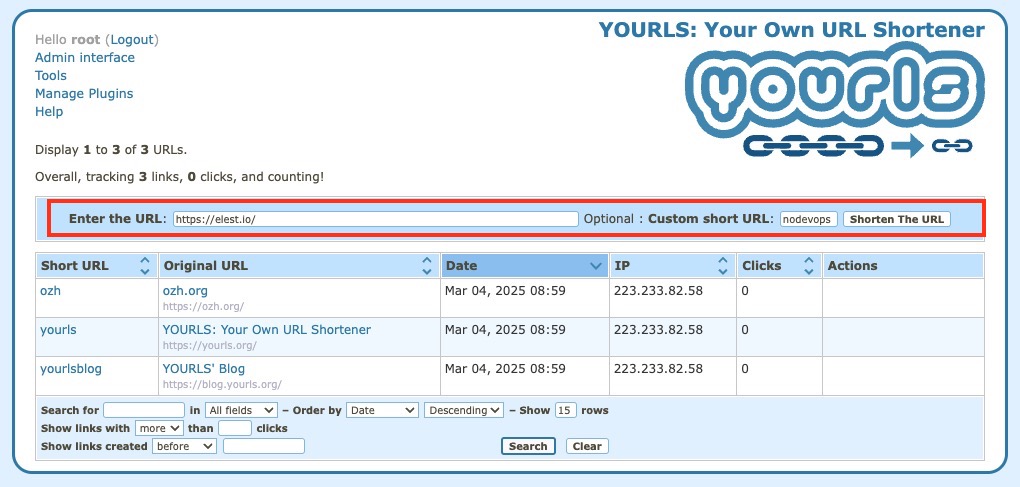This screenshot has height=487, width=1020.
Task: Click the Original URL column header text
Action: coord(206,265)
